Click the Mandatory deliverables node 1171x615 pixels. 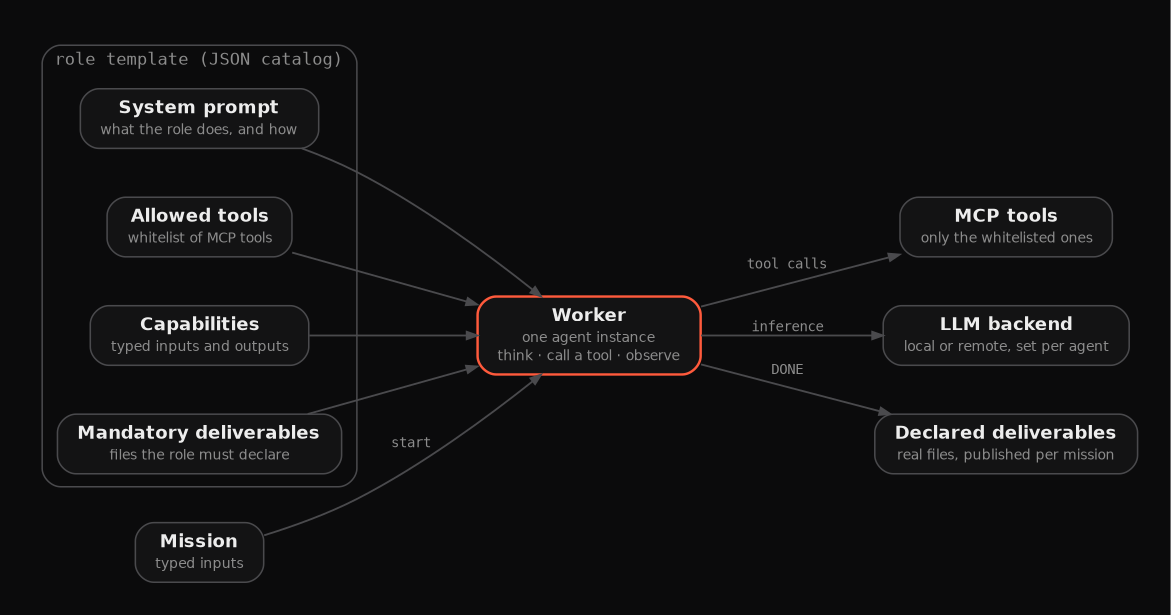199,443
